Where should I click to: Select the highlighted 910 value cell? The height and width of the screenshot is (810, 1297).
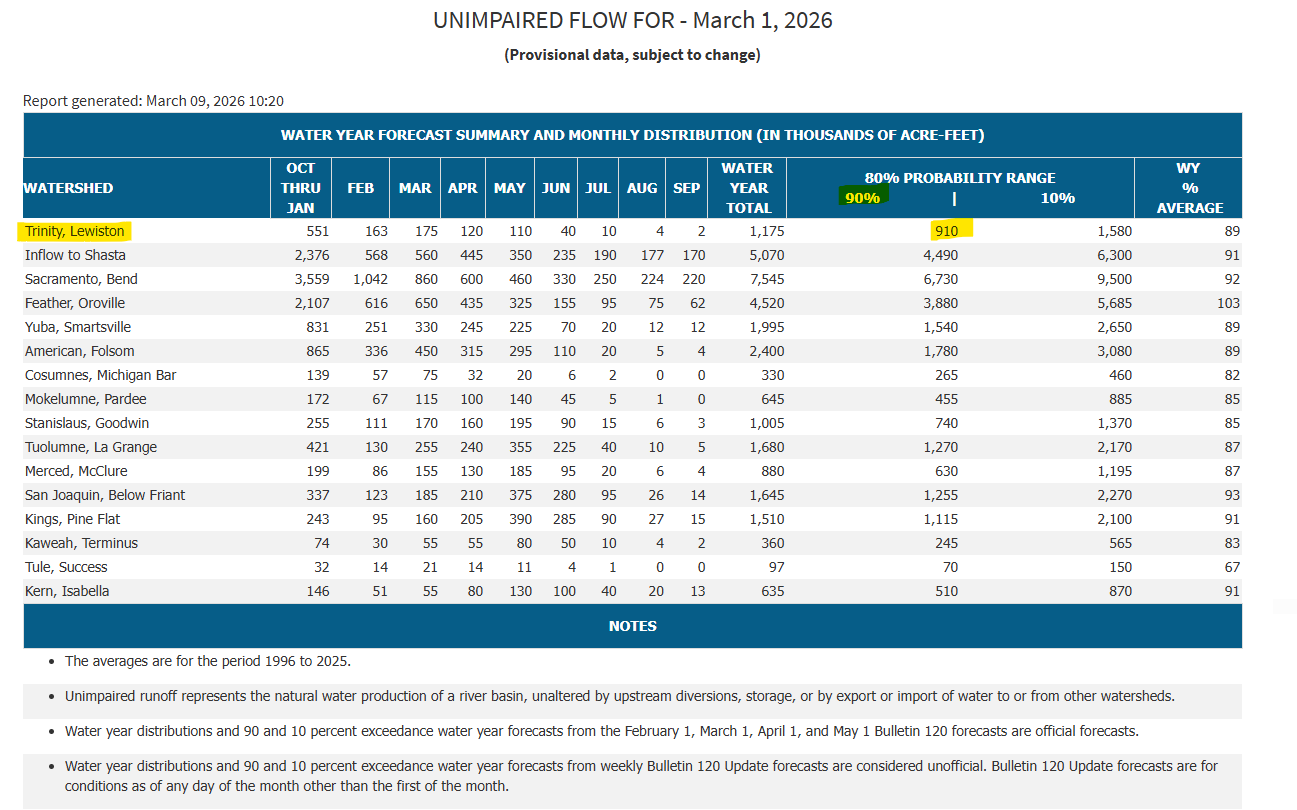(x=945, y=231)
